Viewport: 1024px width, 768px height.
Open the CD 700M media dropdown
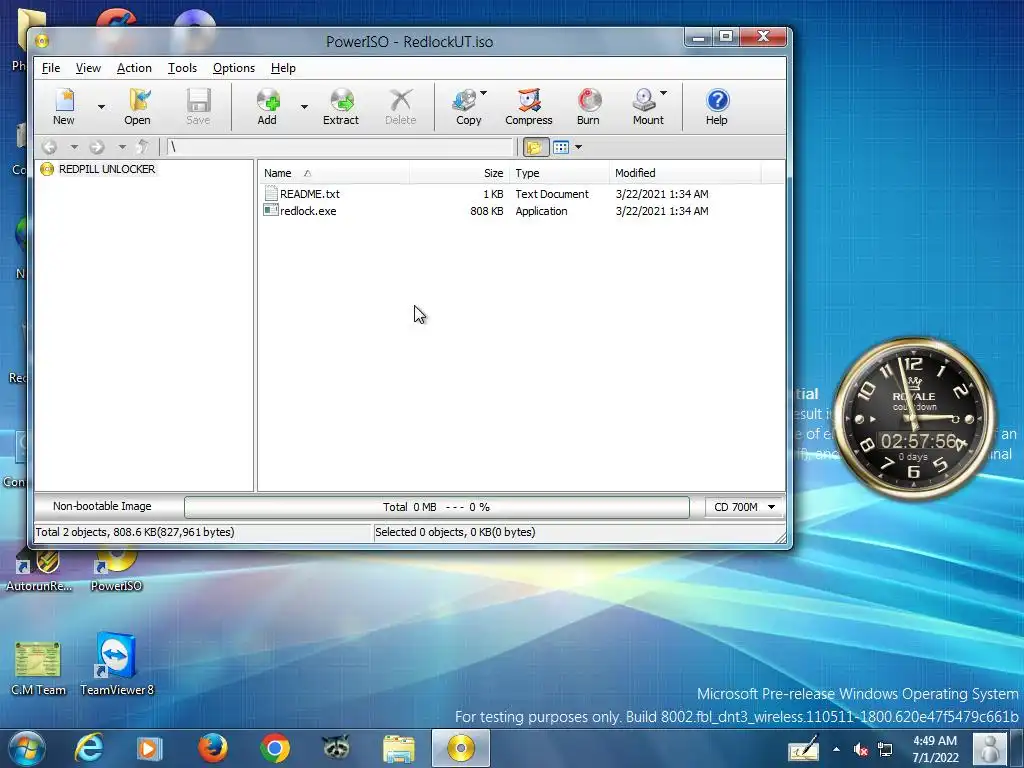744,507
